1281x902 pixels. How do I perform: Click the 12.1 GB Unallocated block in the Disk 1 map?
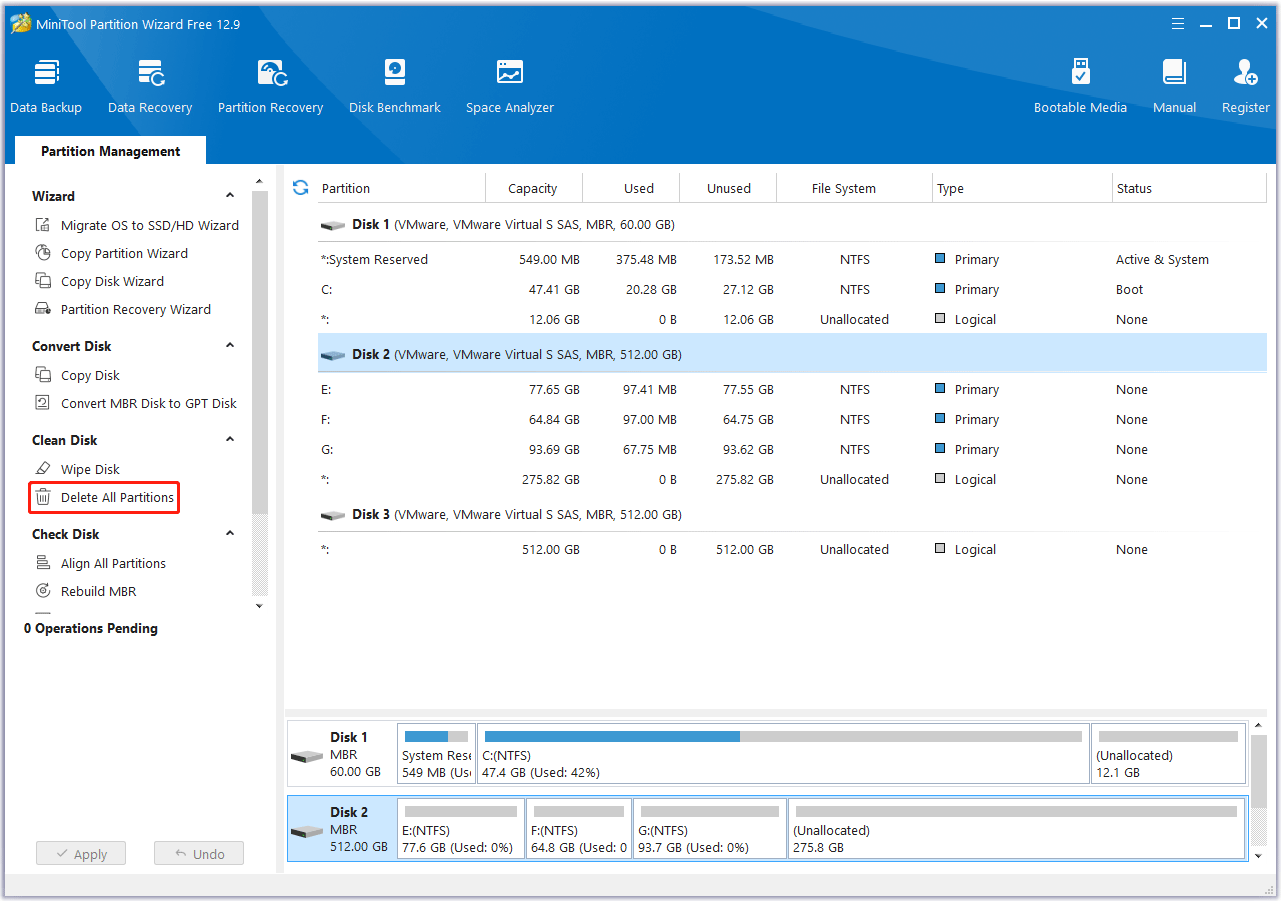tap(1168, 753)
